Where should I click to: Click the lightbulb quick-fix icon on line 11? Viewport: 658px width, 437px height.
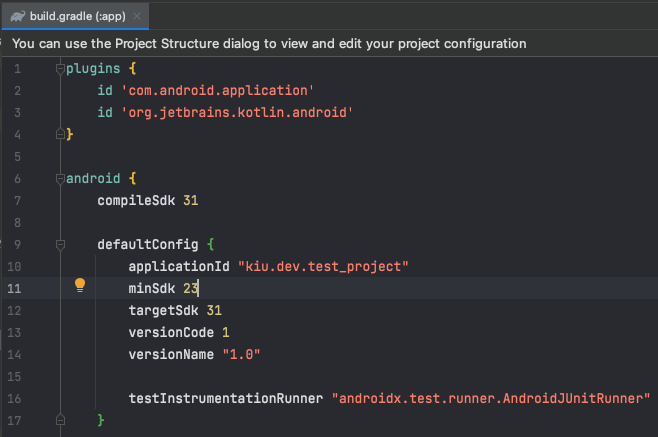pos(80,285)
